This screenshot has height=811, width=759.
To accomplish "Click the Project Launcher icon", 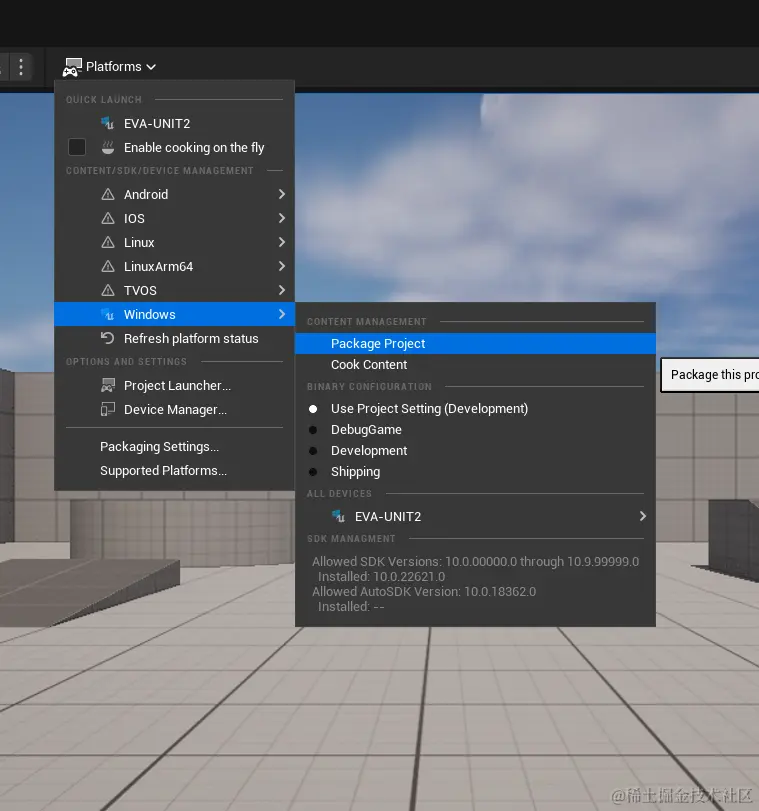I will [x=108, y=385].
